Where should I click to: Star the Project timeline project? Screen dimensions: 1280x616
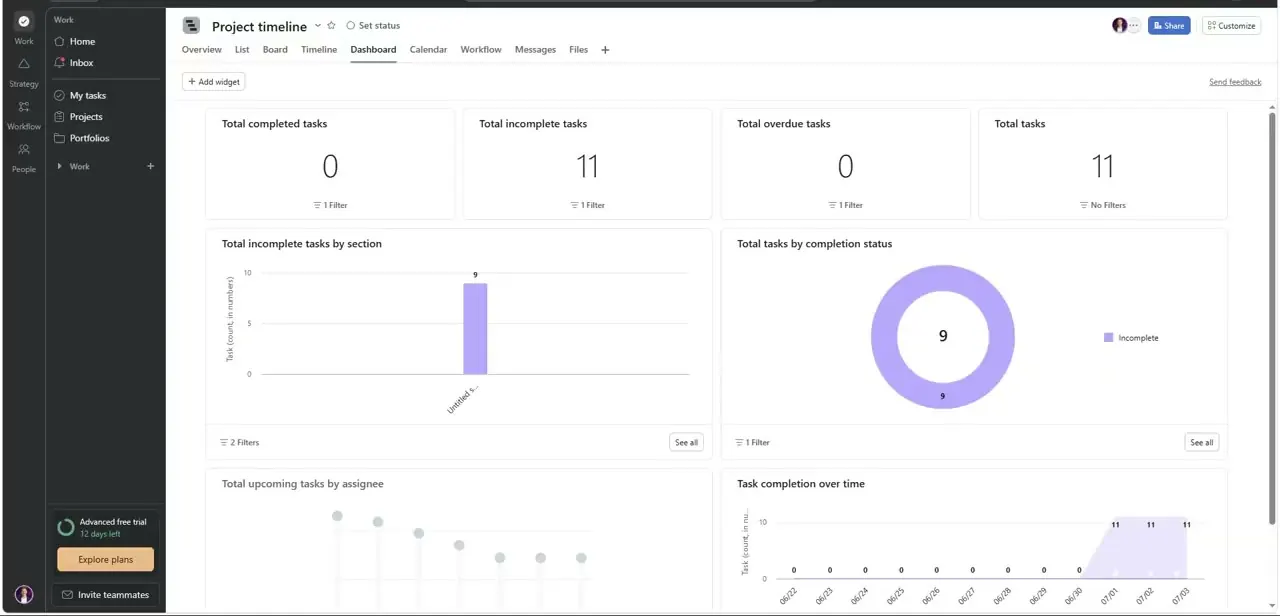[332, 26]
